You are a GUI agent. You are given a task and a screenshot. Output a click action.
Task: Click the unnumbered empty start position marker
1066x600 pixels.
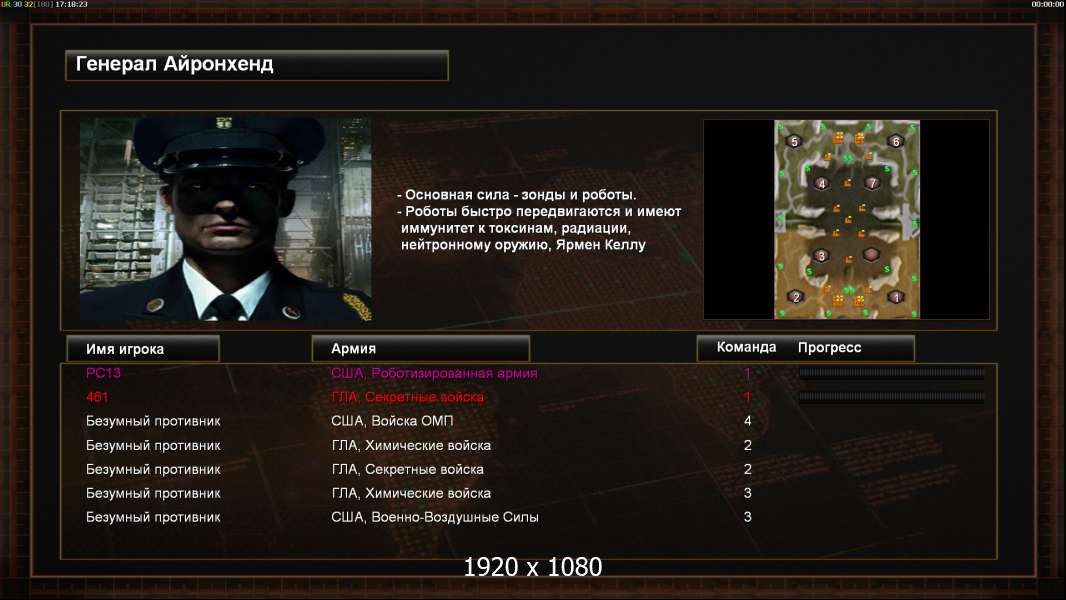point(872,254)
